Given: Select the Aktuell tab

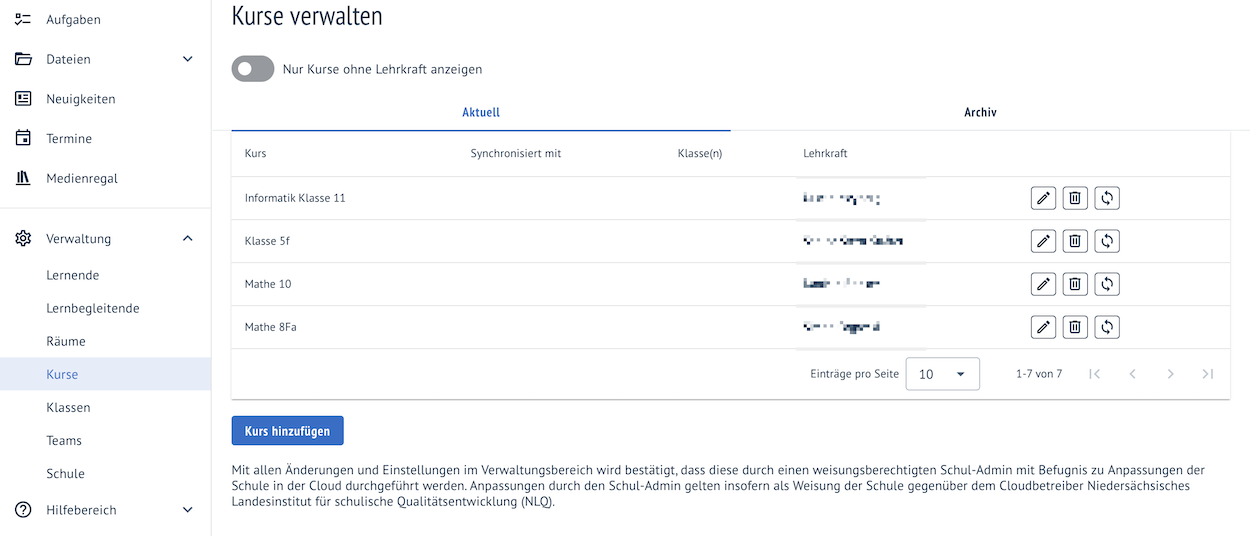Looking at the screenshot, I should click(x=481, y=112).
